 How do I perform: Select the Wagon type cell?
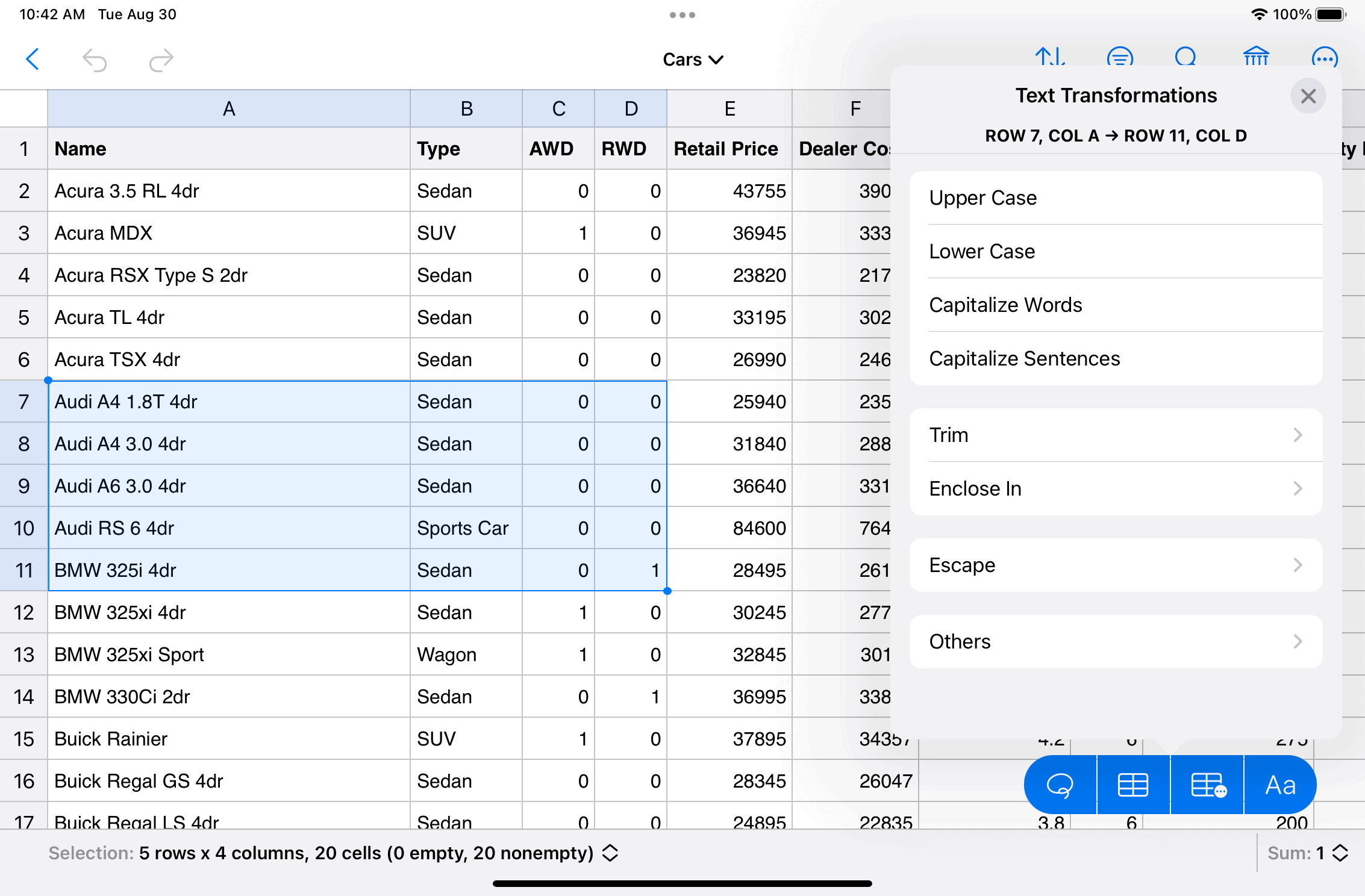point(466,655)
